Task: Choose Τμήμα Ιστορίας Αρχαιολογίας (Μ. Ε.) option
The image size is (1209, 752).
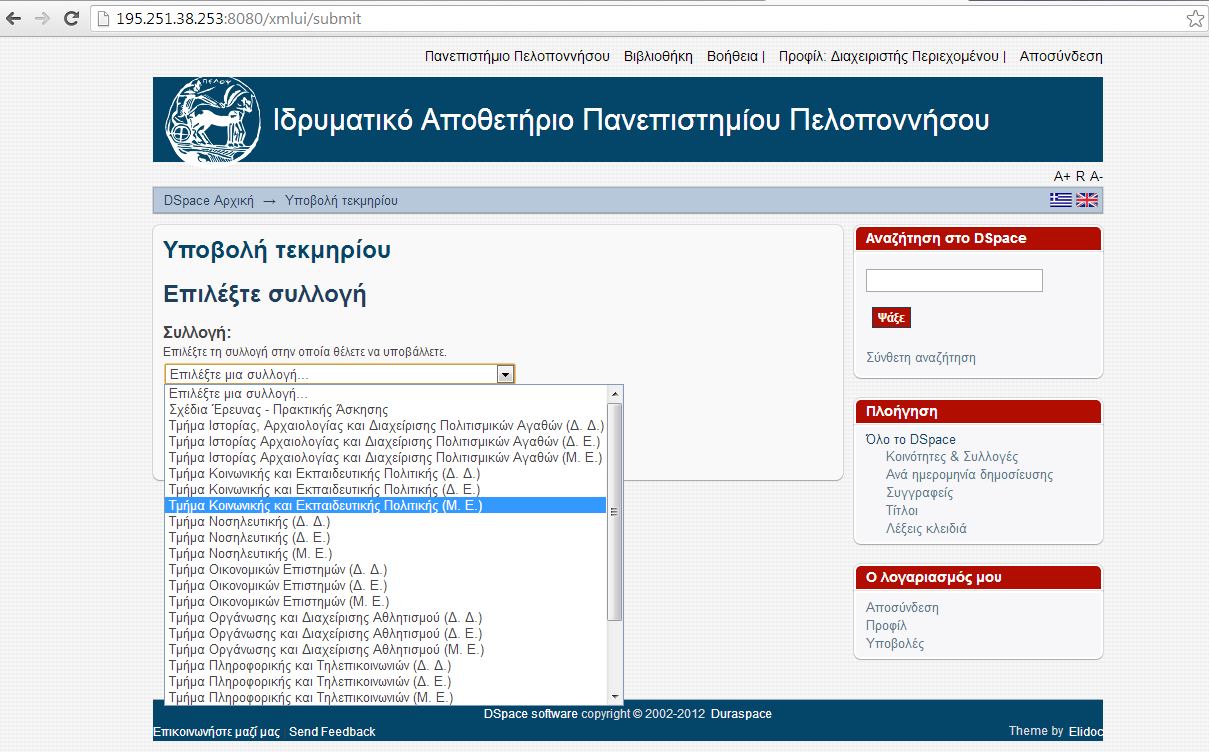Action: [x=385, y=458]
